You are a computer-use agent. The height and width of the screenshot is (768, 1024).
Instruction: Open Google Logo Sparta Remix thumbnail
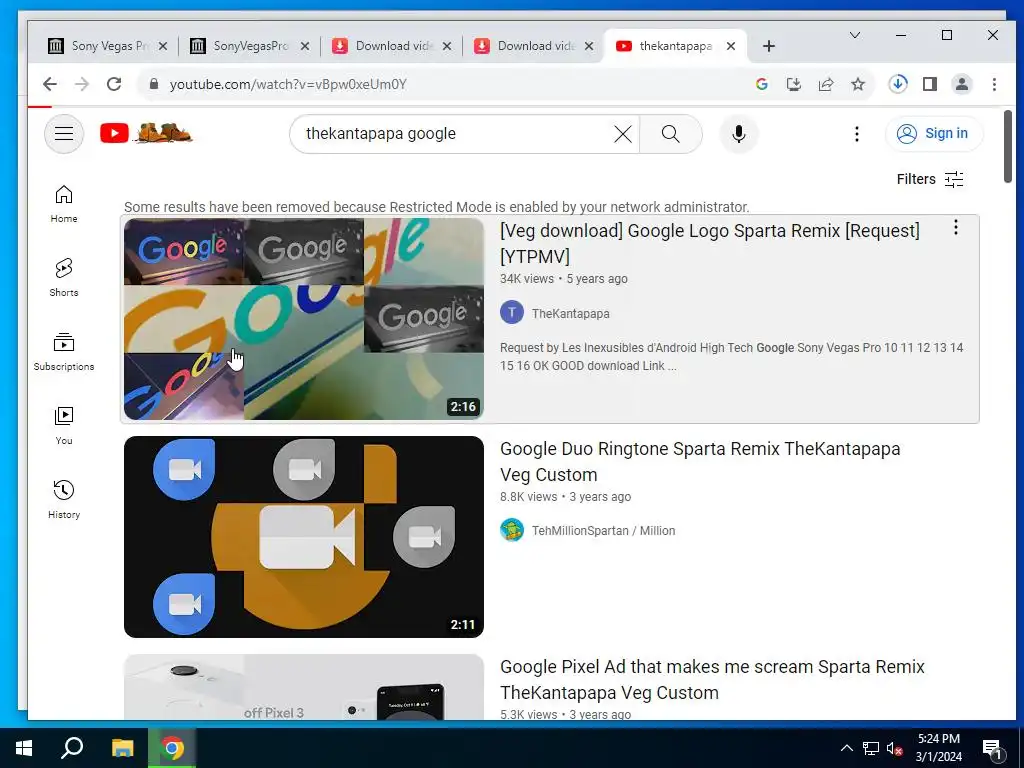[x=304, y=319]
